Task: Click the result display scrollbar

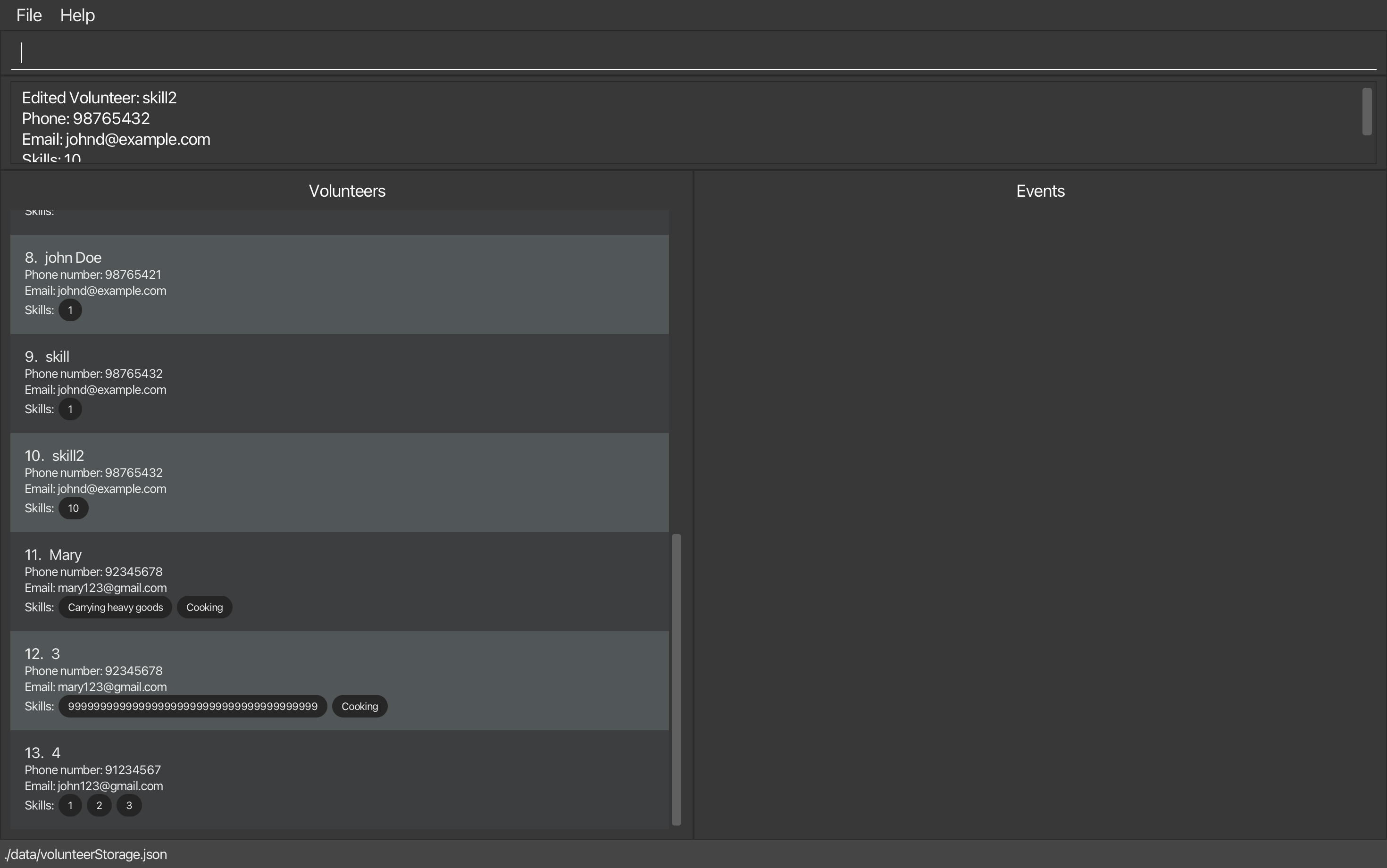Action: point(1367,112)
